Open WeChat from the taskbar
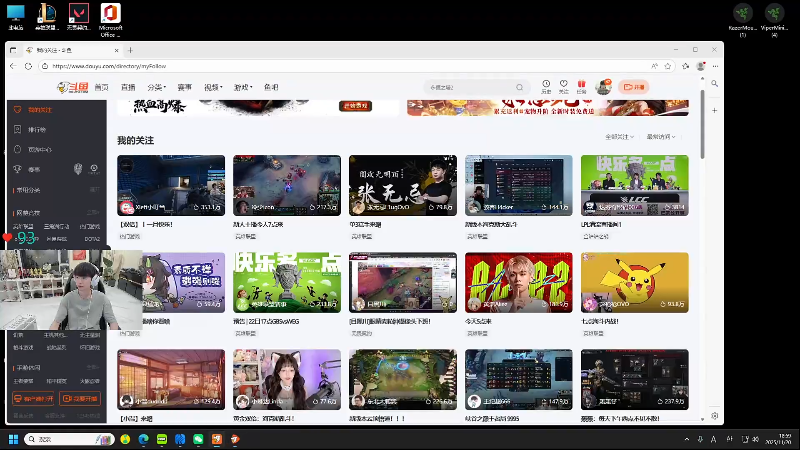This screenshot has height=450, width=800. pos(198,439)
